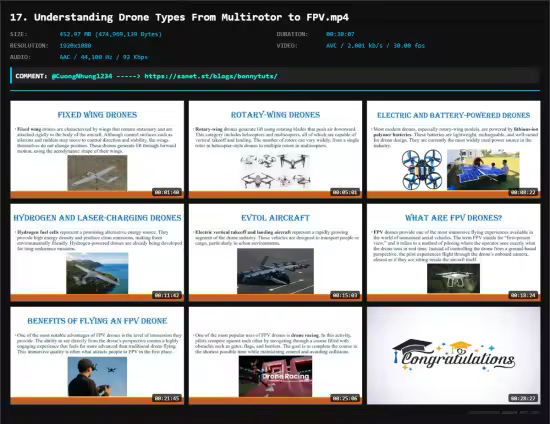
Task: Open the Rotary-Wing Drones thumbnail
Action: click(275, 150)
